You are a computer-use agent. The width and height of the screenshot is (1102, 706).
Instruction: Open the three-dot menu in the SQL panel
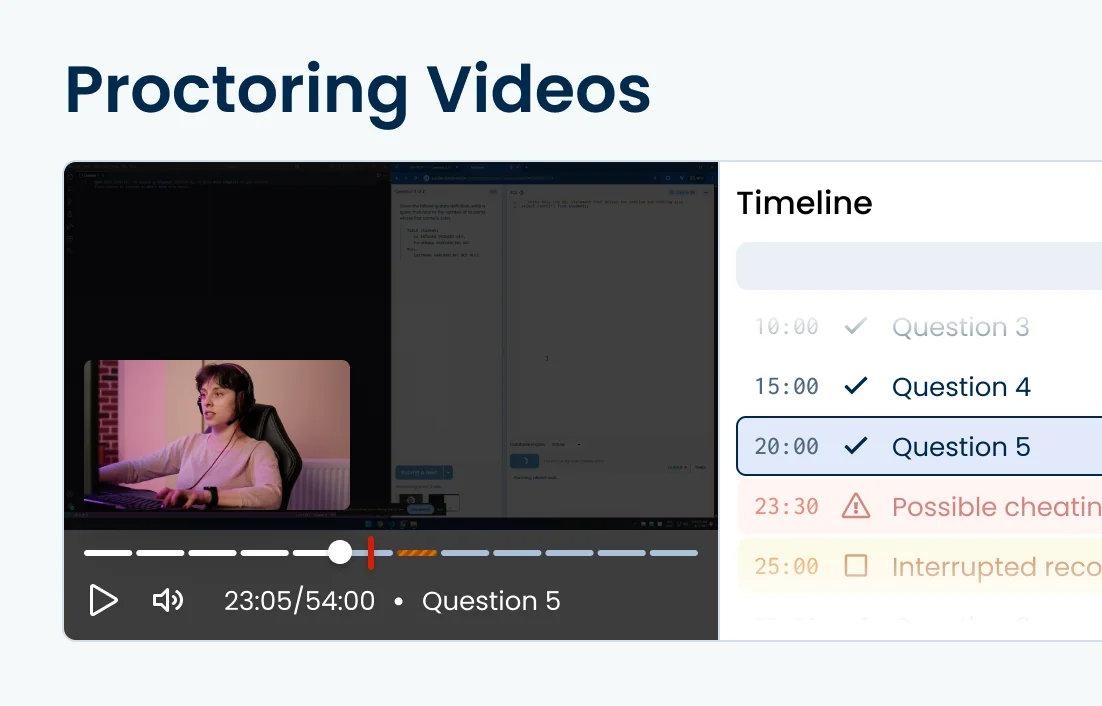point(705,192)
